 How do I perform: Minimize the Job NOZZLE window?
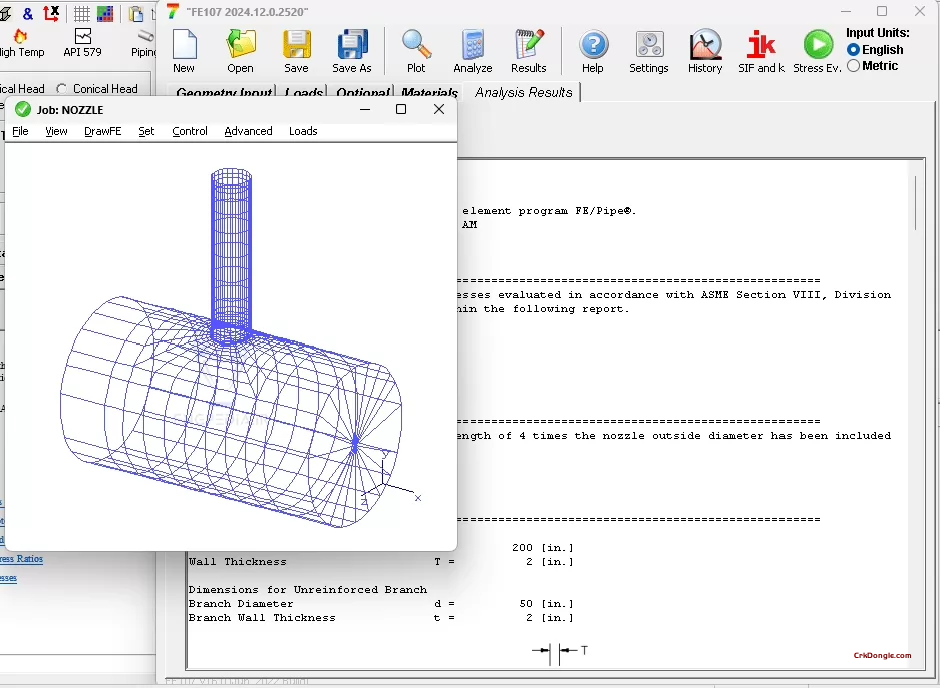(x=365, y=109)
